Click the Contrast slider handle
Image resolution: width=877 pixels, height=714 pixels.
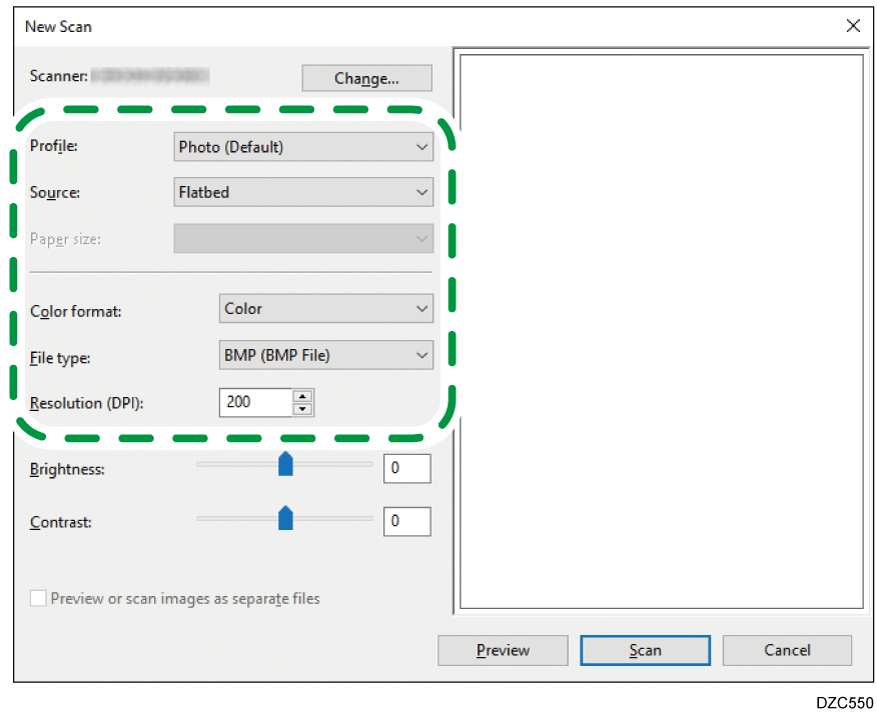(x=285, y=516)
